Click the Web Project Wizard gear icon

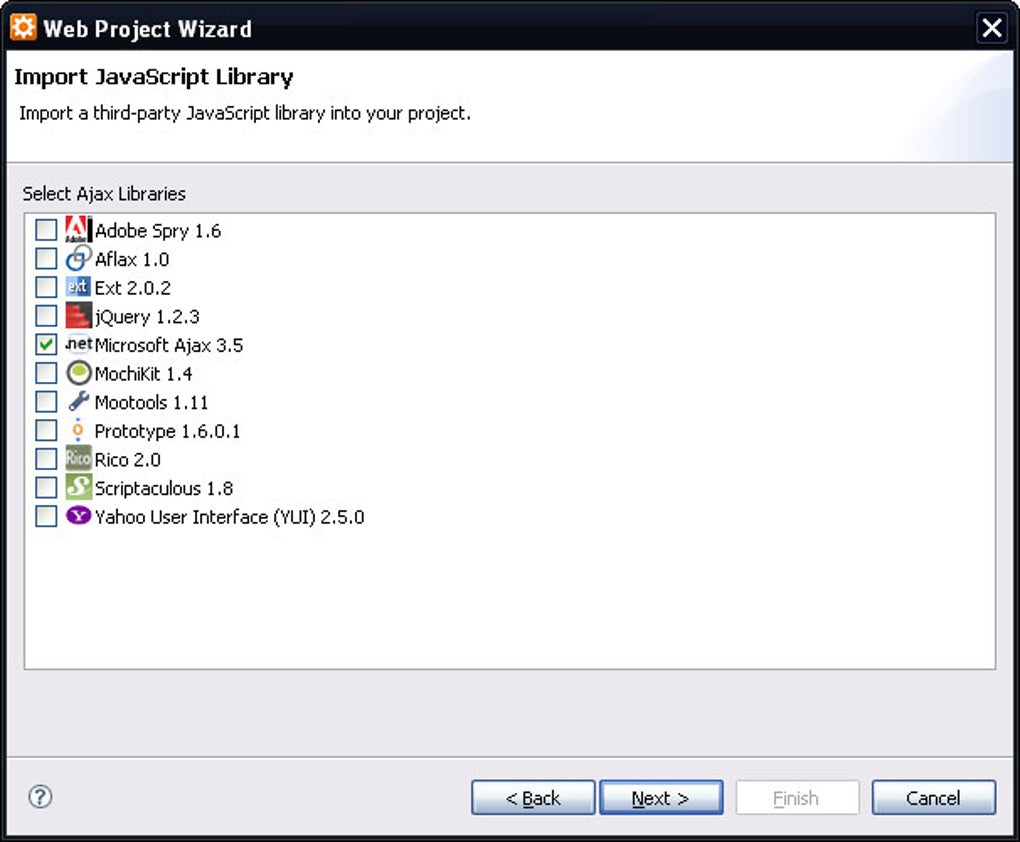click(23, 27)
